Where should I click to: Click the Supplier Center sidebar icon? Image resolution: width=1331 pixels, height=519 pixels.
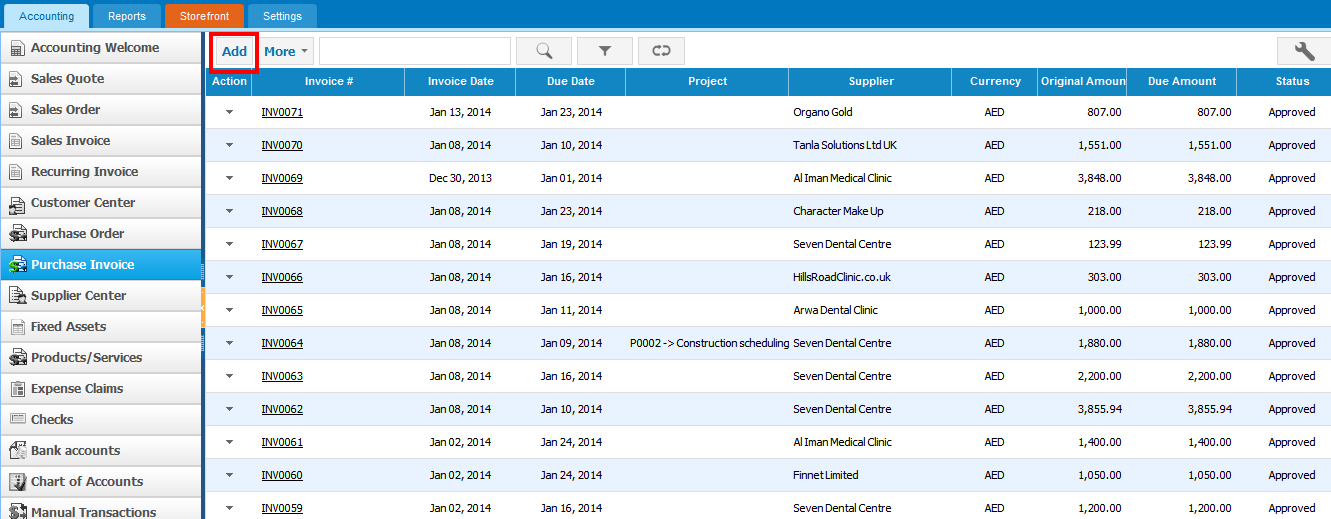coord(16,296)
